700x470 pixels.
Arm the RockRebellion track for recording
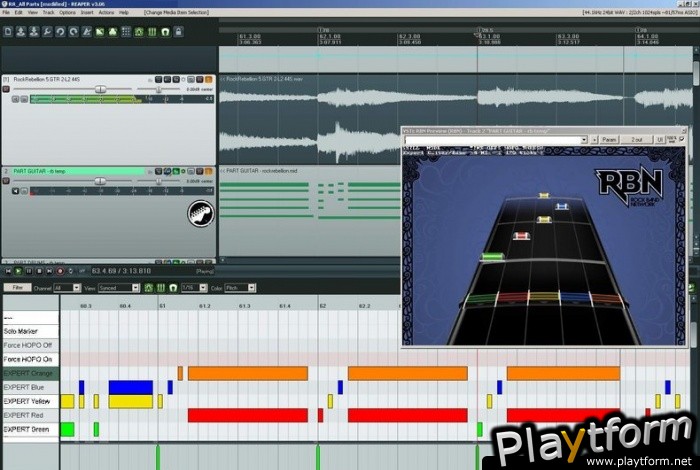6,89
